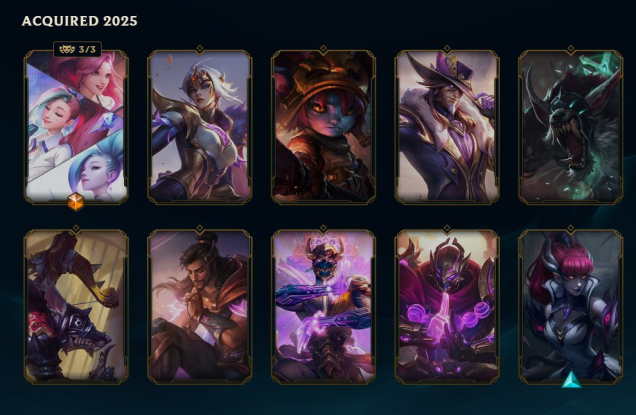
Task: Open the hooded blue-skinned yordle skin card
Action: 323,127
